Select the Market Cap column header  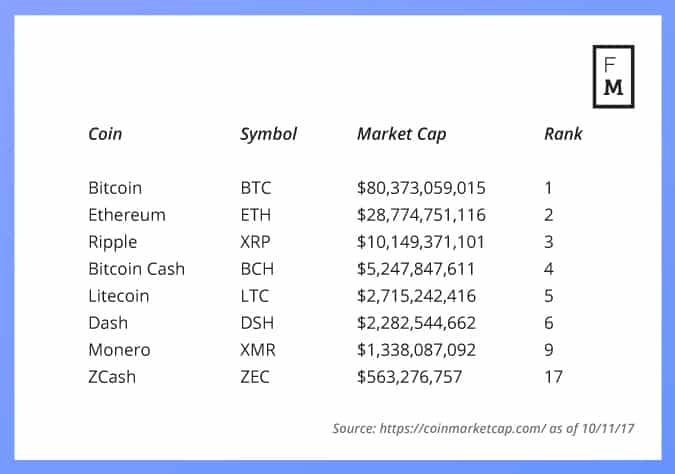point(401,134)
